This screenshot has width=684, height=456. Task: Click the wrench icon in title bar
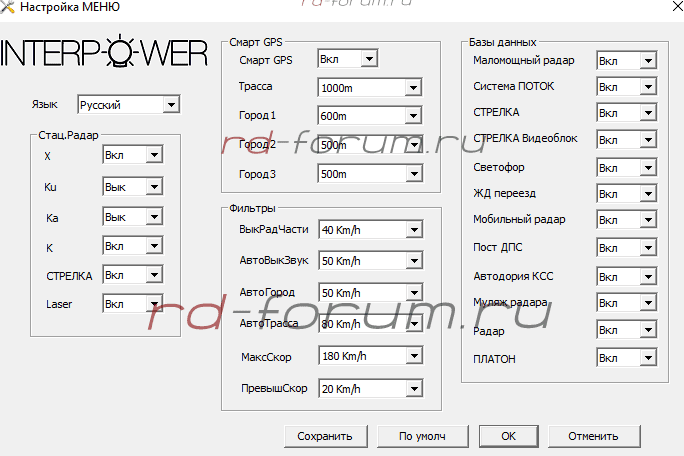13,9
